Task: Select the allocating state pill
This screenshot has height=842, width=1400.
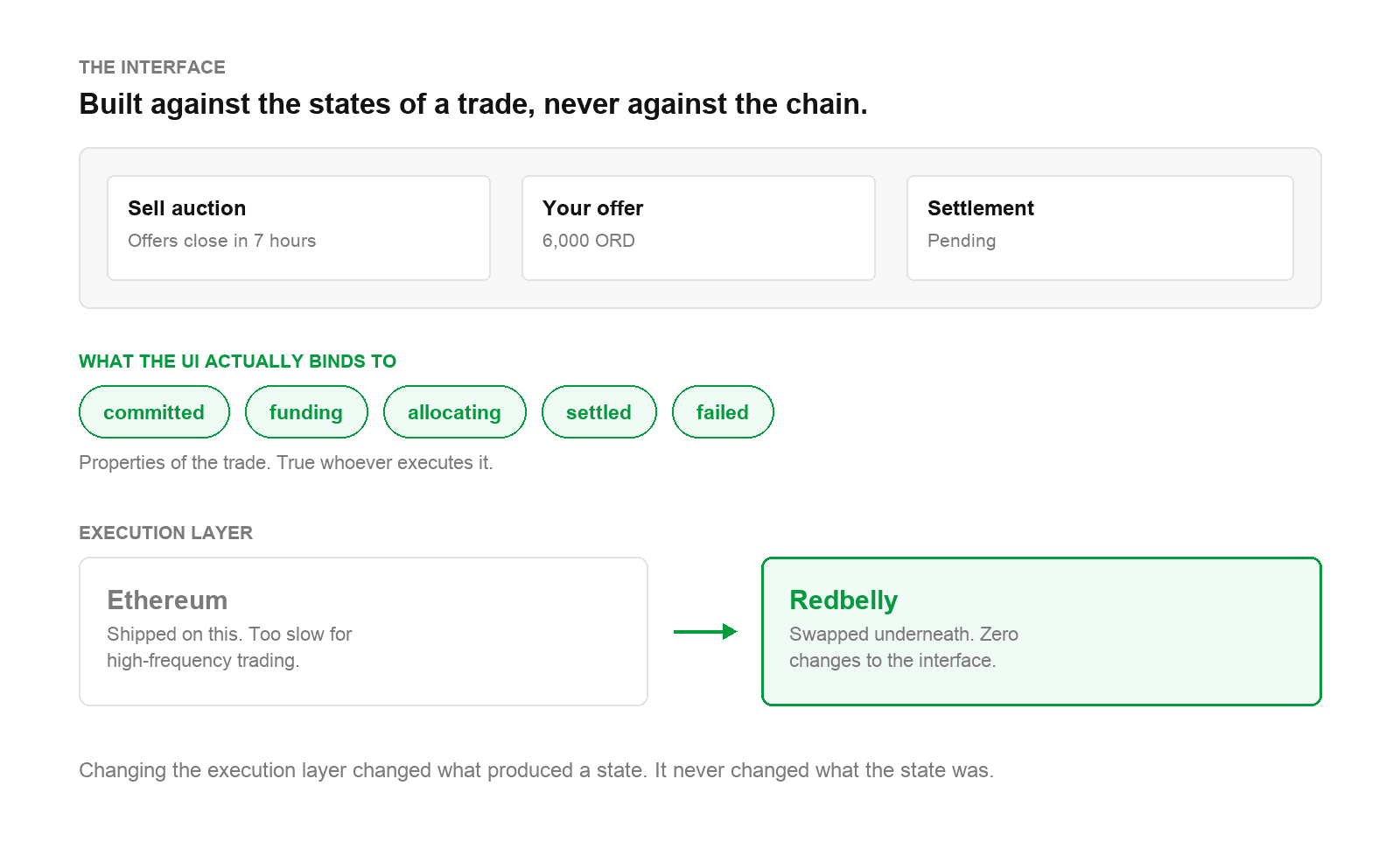Action: 454,412
